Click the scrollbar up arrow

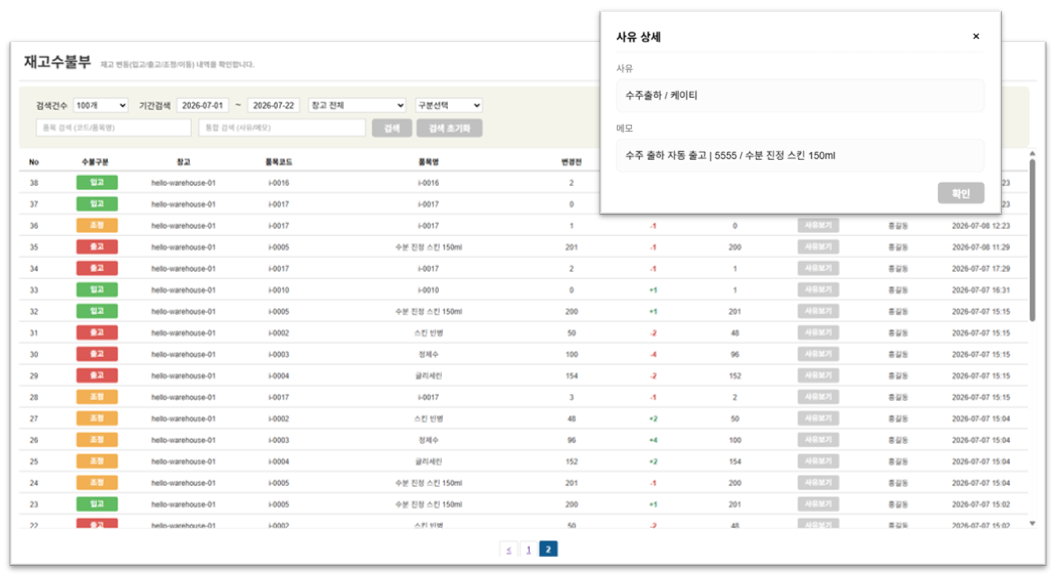1032,154
